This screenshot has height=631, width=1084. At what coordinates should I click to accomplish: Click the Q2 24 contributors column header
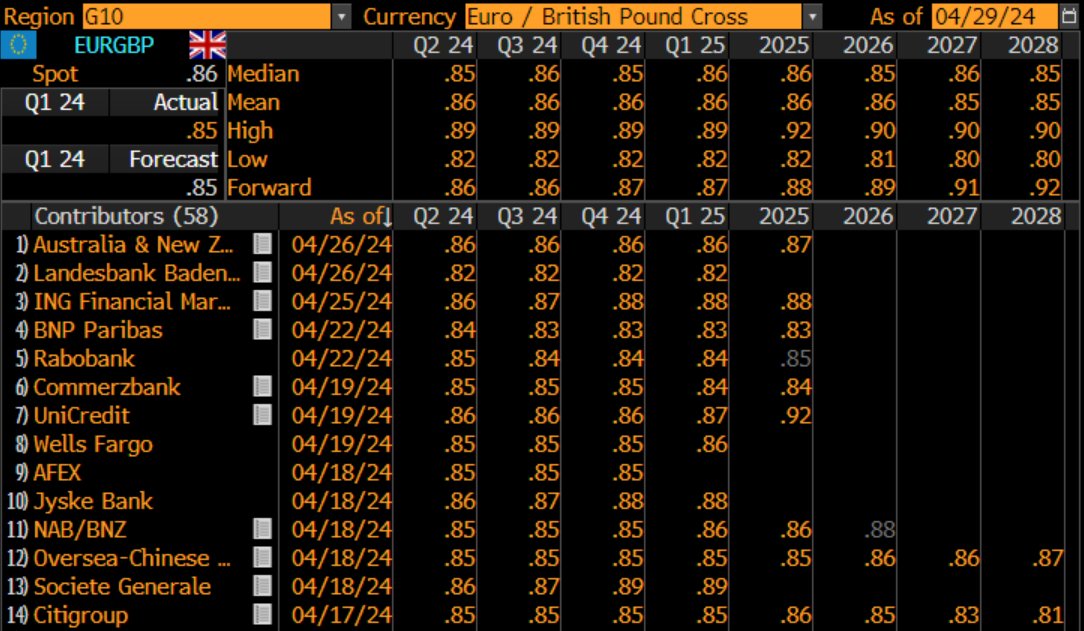coord(443,216)
